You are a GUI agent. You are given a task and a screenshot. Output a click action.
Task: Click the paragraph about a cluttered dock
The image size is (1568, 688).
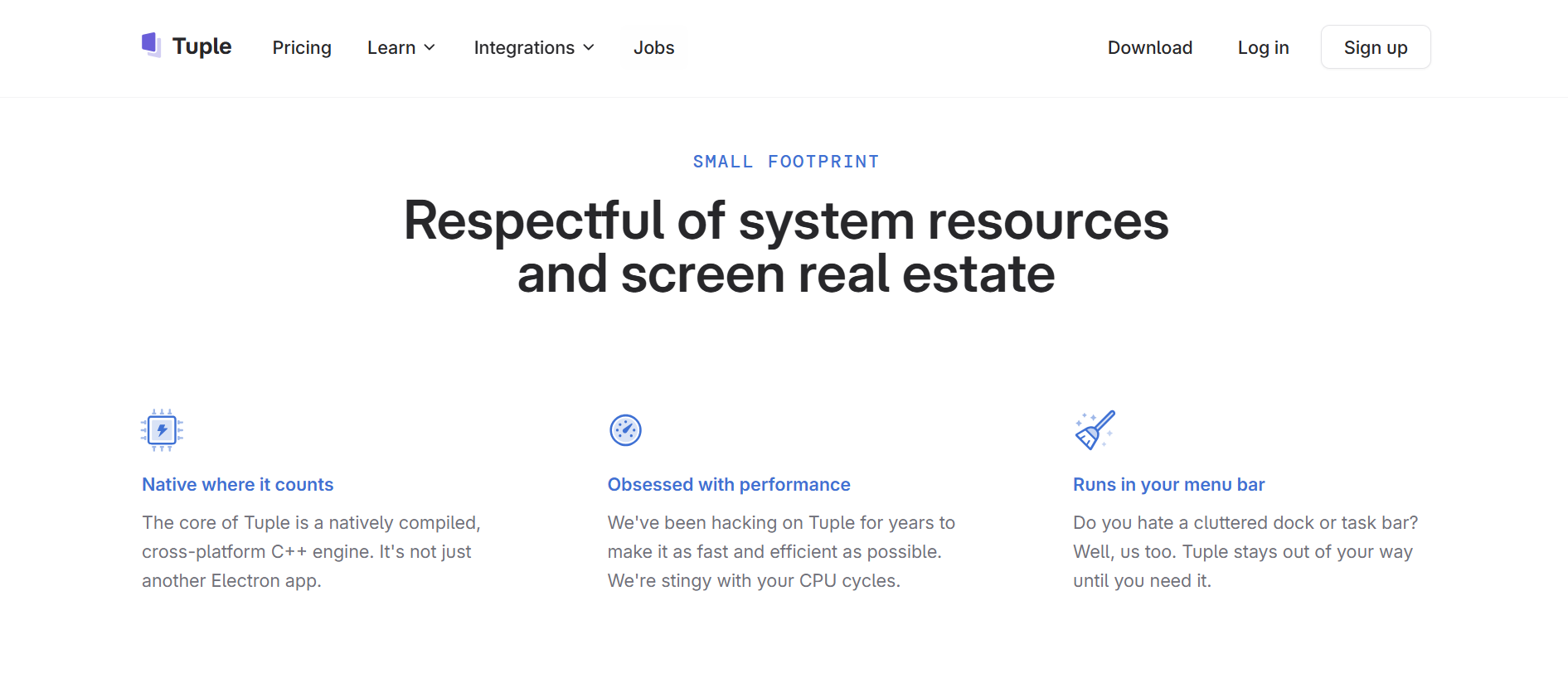[x=1245, y=552]
